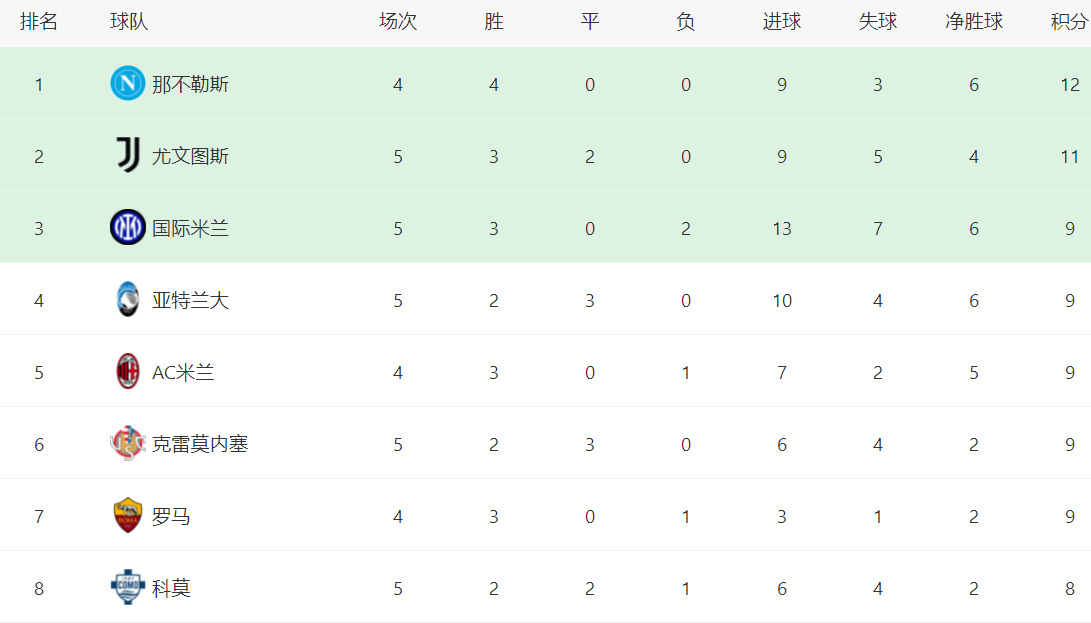Sort by the 积分 column header

tap(1069, 22)
